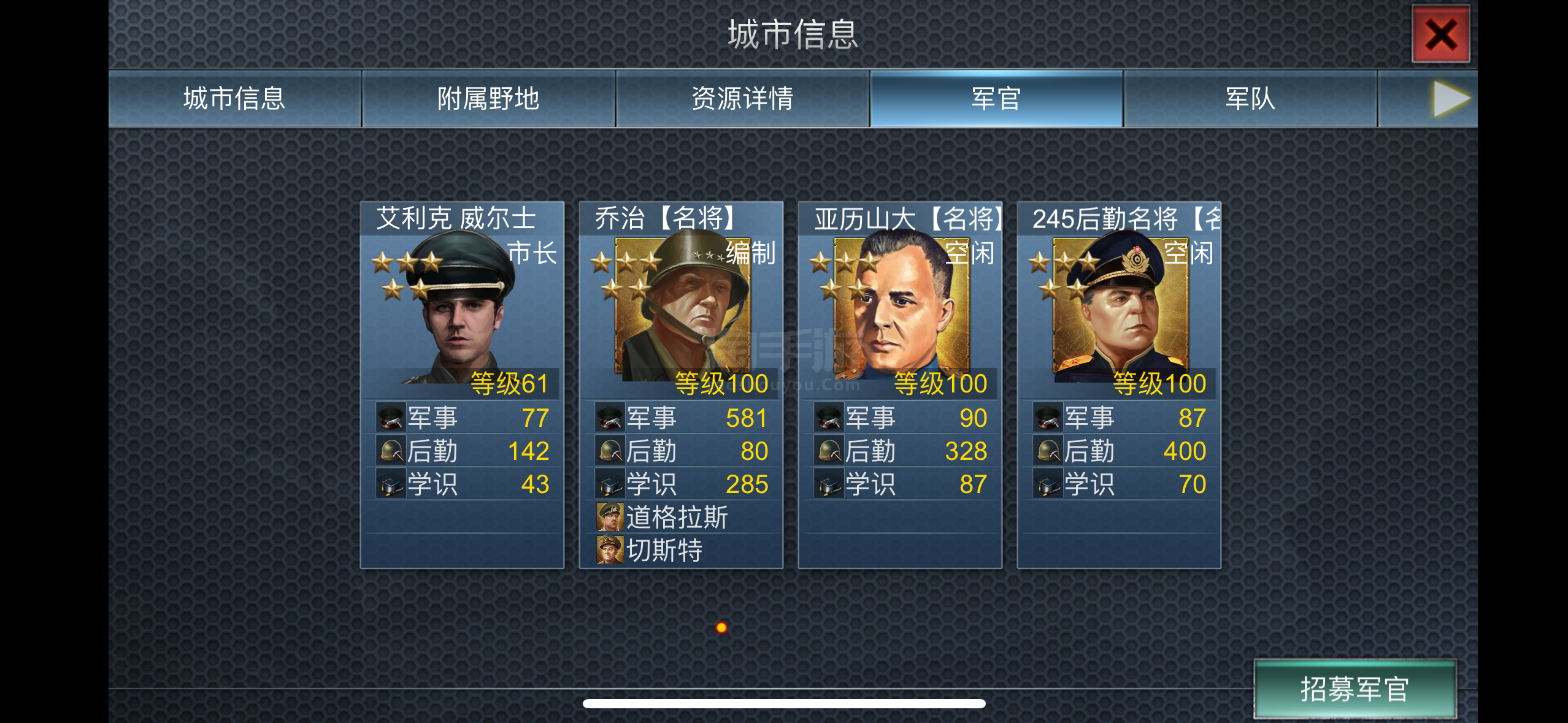Screen dimensions: 1568x723
Task: Click 学识 icon on 245后勤名将 card
Action: (1048, 484)
